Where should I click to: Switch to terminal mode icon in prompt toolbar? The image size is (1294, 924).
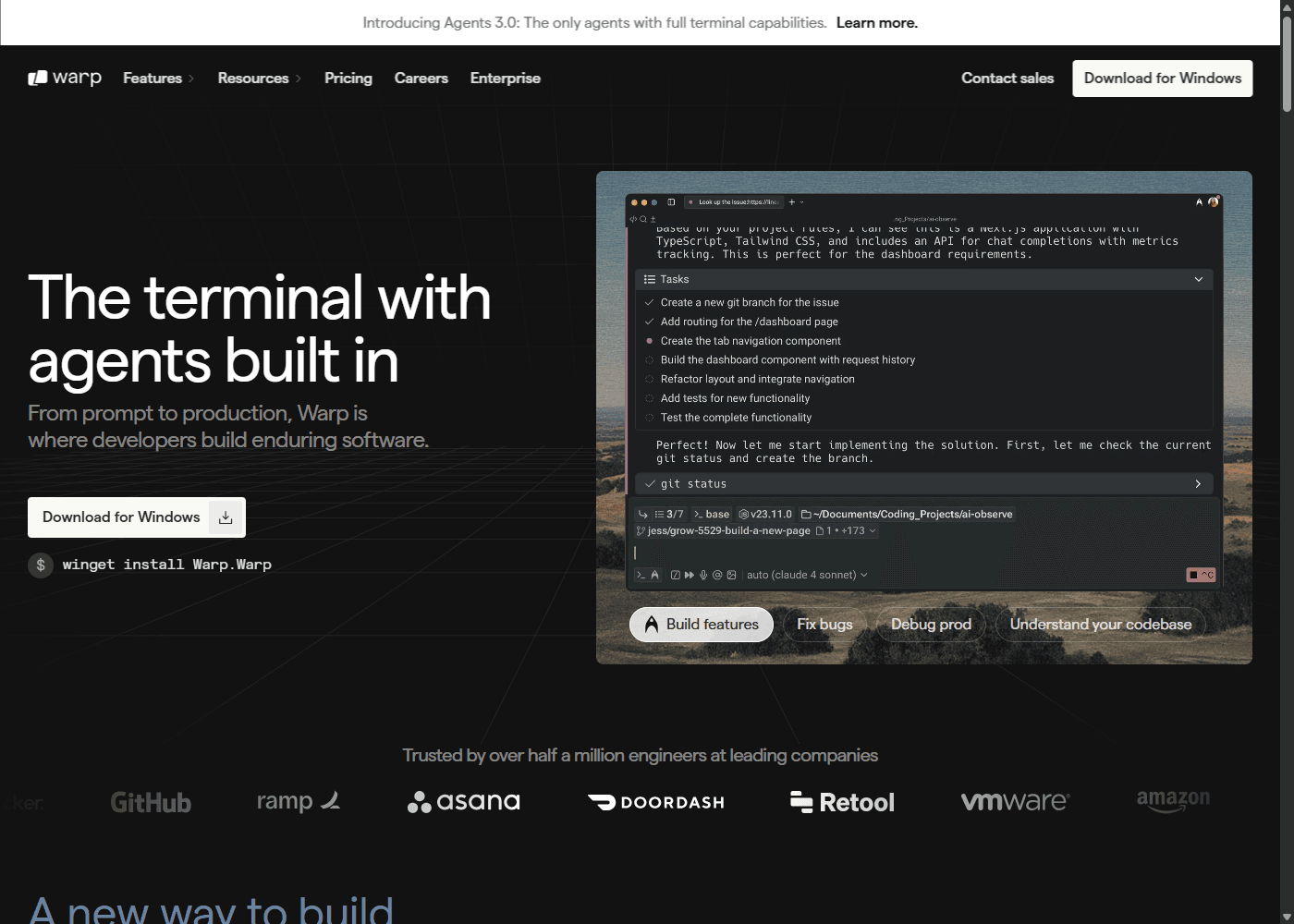(x=641, y=575)
